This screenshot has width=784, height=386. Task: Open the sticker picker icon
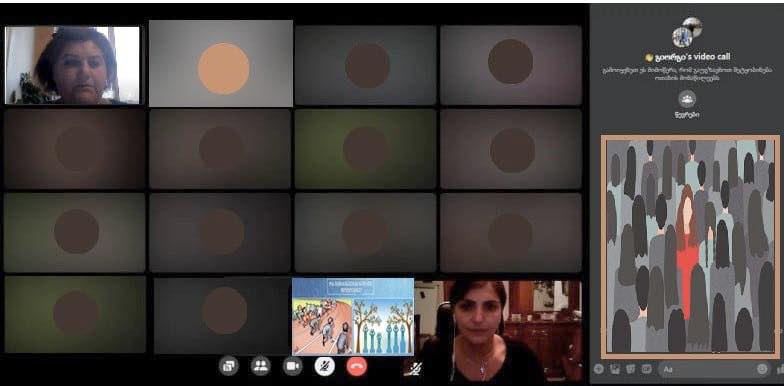click(630, 369)
